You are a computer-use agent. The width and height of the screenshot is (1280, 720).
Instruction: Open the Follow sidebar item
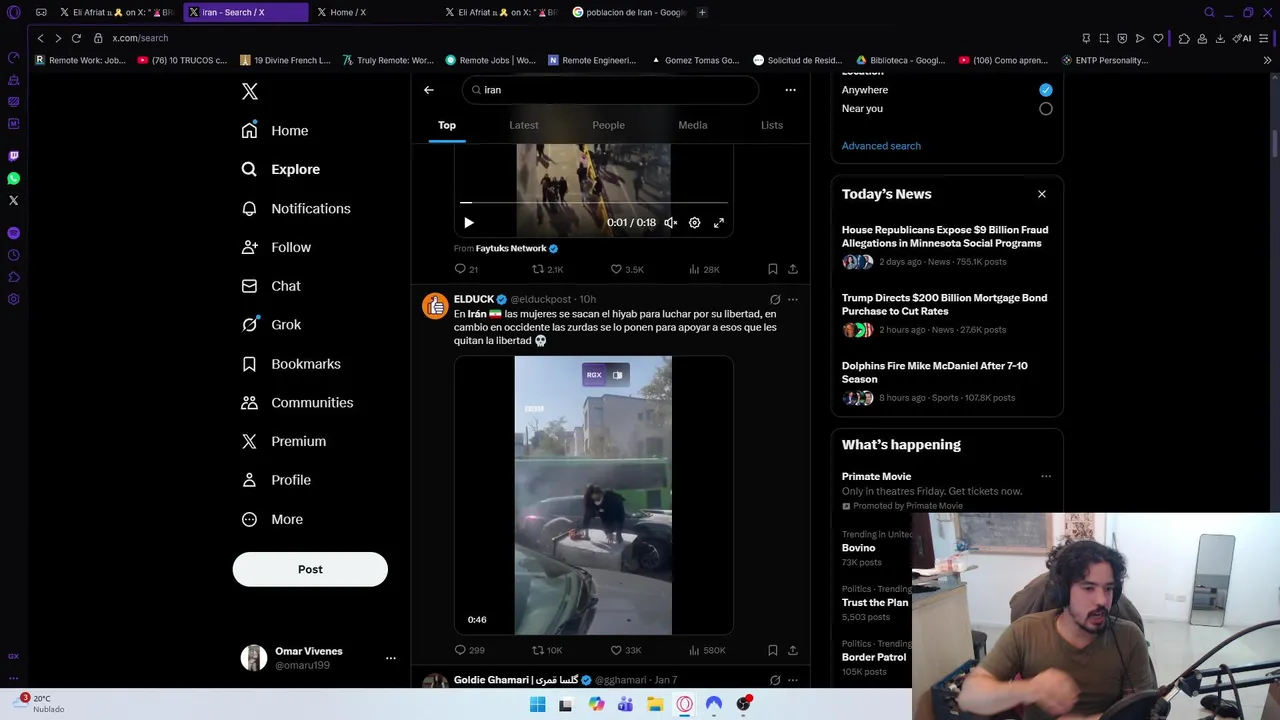pos(276,247)
